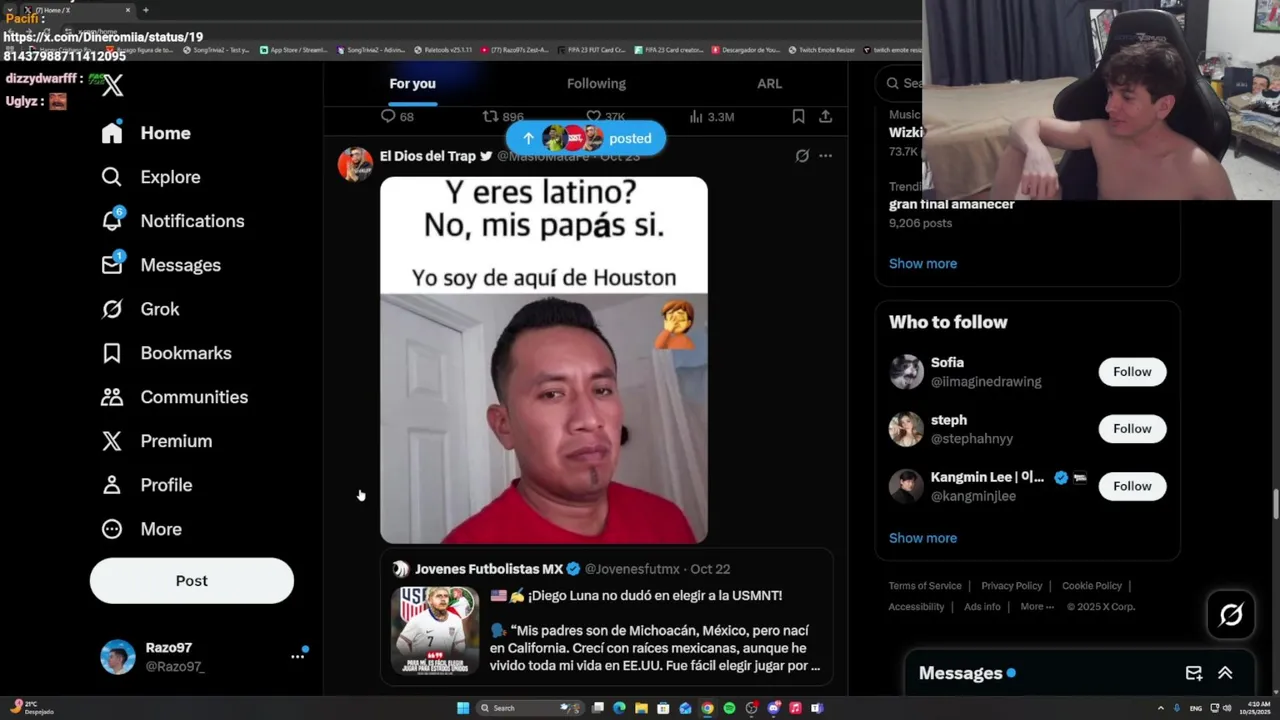Open the Accessibility link
The width and height of the screenshot is (1280, 720).
coord(916,607)
